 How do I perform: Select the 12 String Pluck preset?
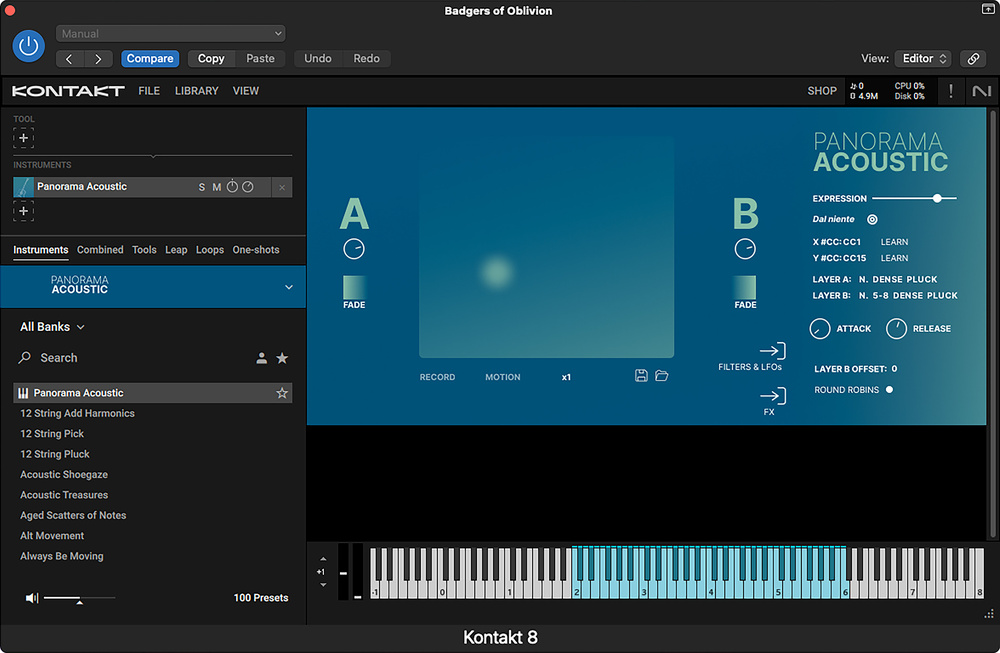[x=55, y=454]
